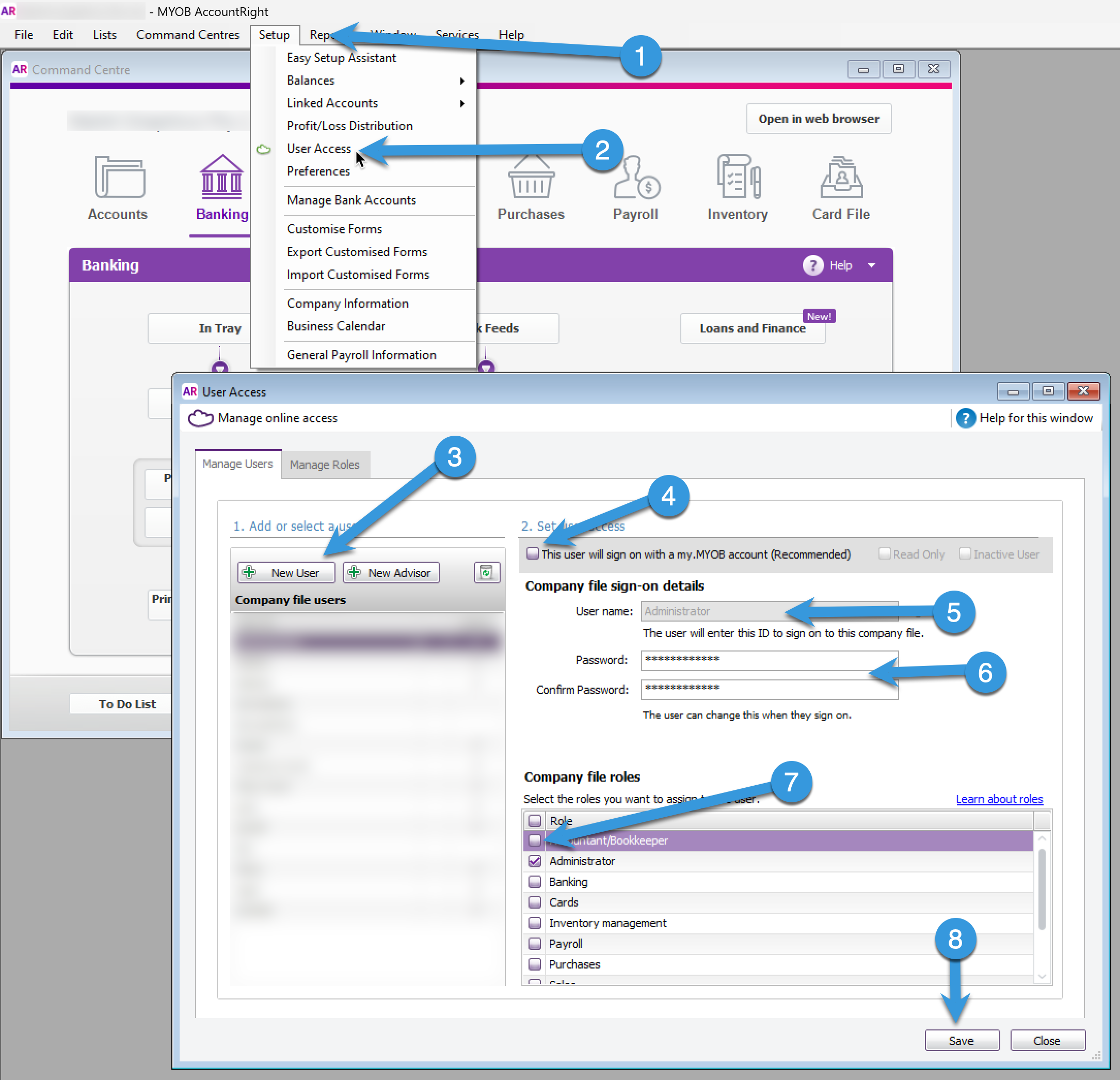Click the New Advisor button
Image resolution: width=1120 pixels, height=1080 pixels.
tap(390, 572)
